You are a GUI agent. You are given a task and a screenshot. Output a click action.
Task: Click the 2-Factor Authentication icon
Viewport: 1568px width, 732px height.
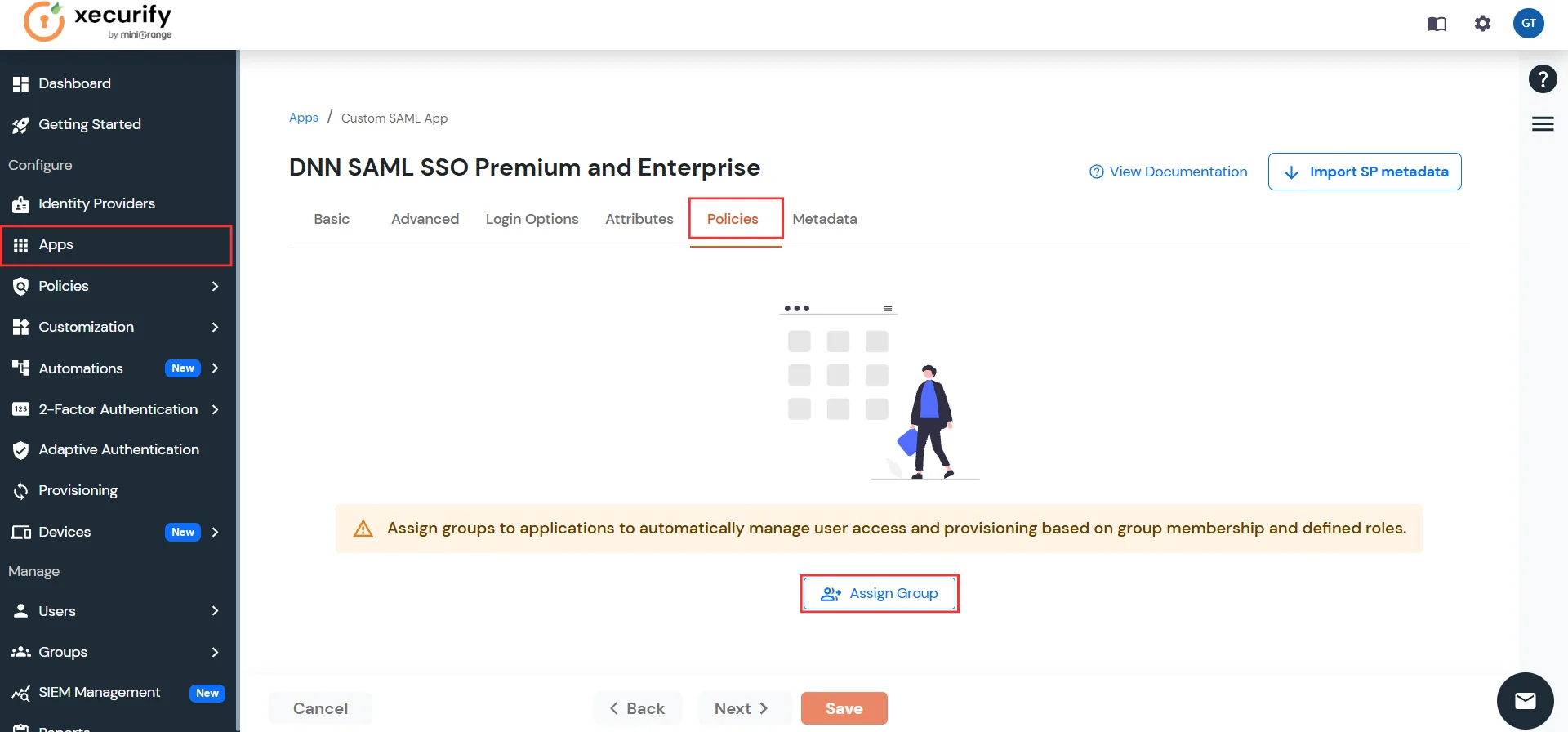click(x=20, y=409)
